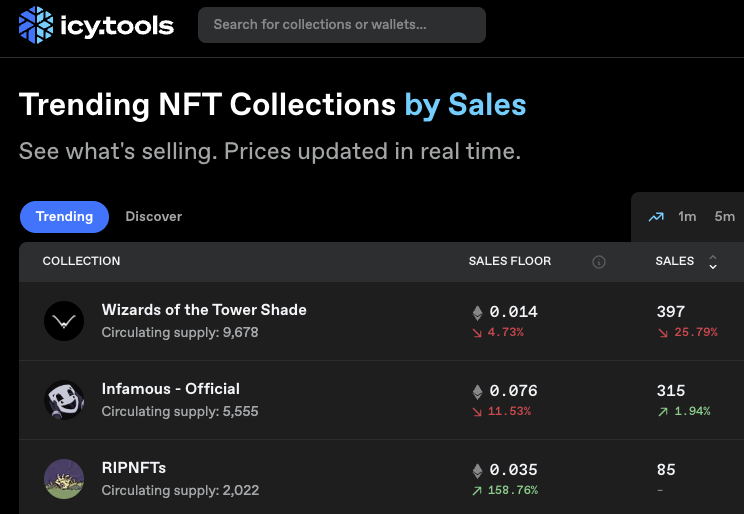Click the icy.tools snowflake logo

click(37, 25)
